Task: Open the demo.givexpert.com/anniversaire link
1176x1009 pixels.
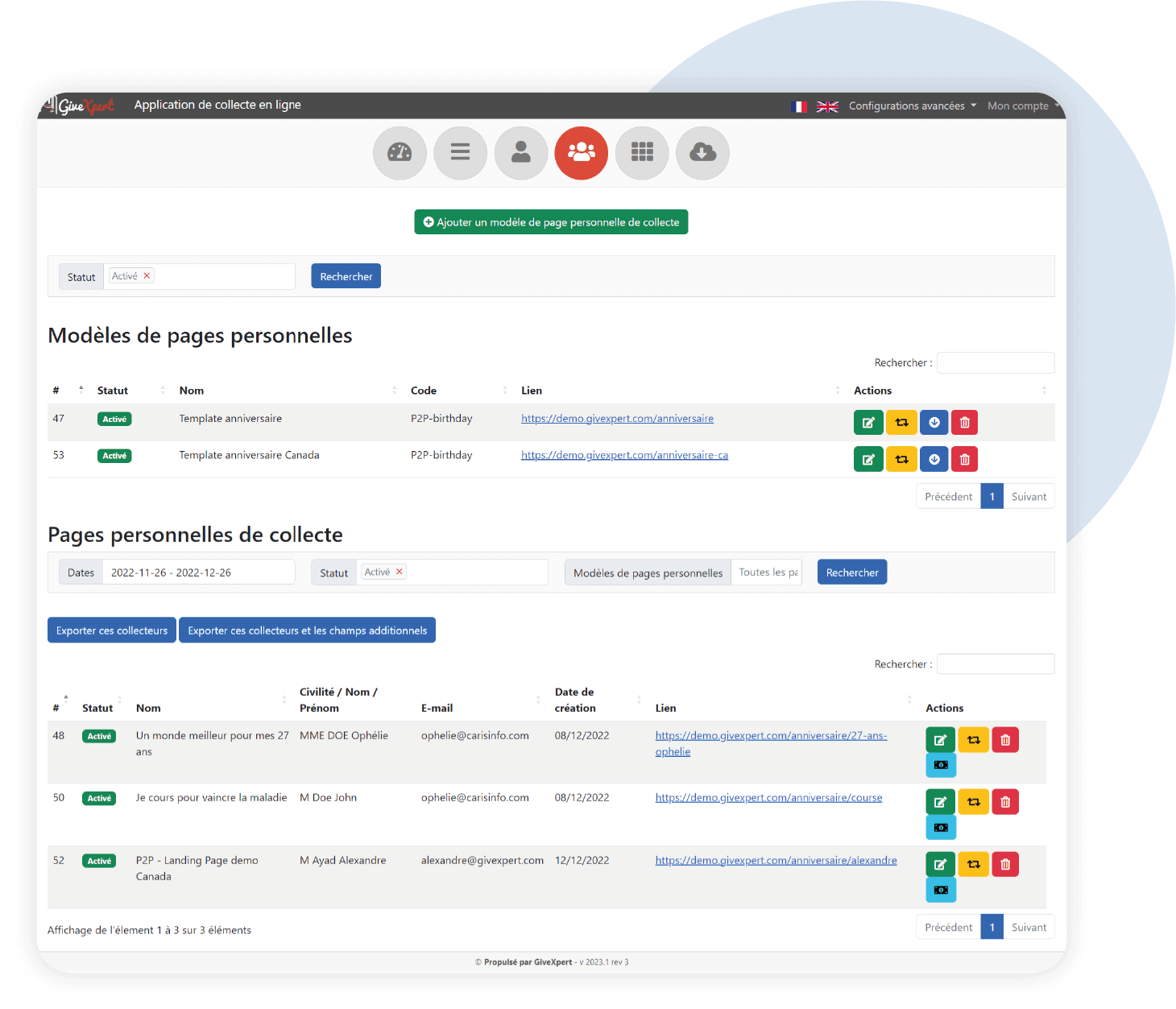Action: [617, 419]
